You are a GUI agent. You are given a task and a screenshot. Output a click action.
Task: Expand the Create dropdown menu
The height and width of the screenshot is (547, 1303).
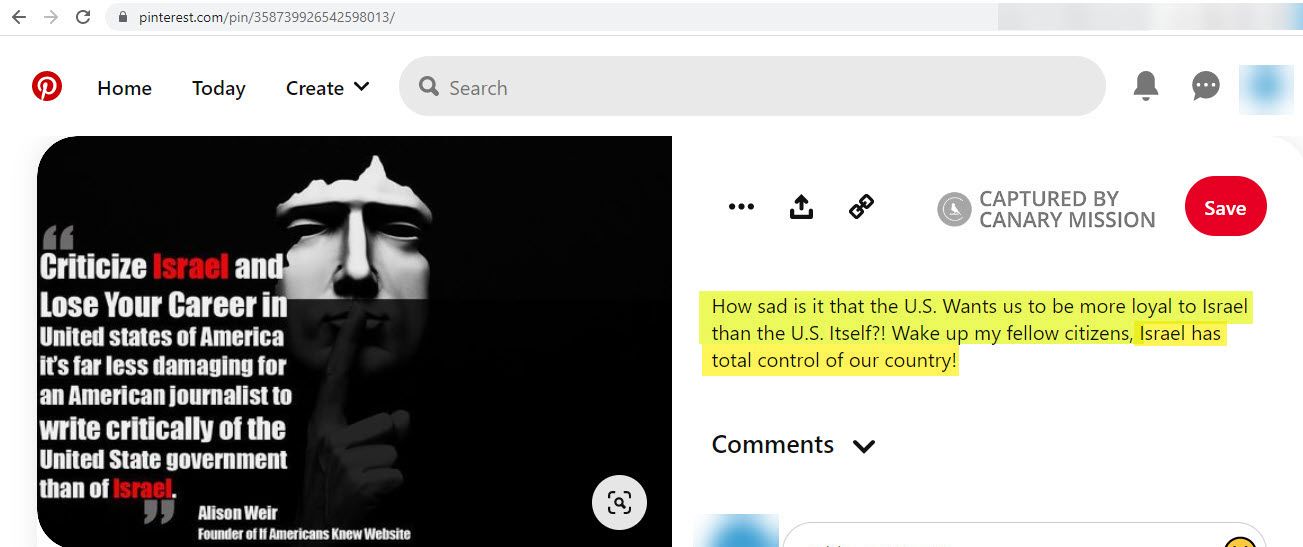[x=327, y=88]
